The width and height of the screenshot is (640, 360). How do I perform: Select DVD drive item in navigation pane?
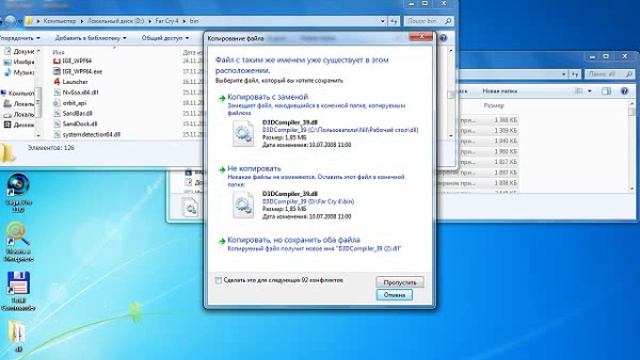point(19,125)
